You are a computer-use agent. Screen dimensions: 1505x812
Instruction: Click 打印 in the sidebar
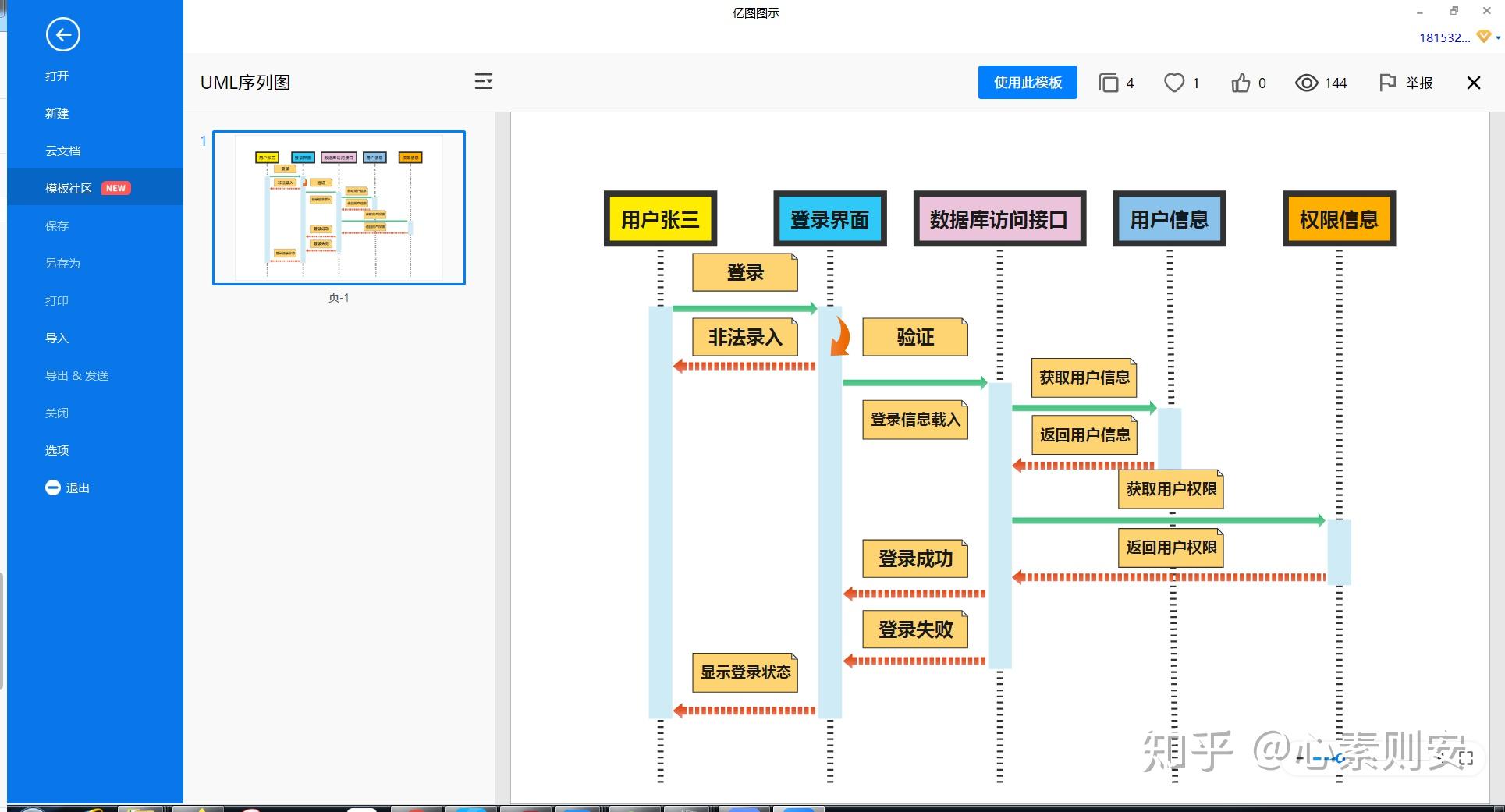click(x=57, y=300)
